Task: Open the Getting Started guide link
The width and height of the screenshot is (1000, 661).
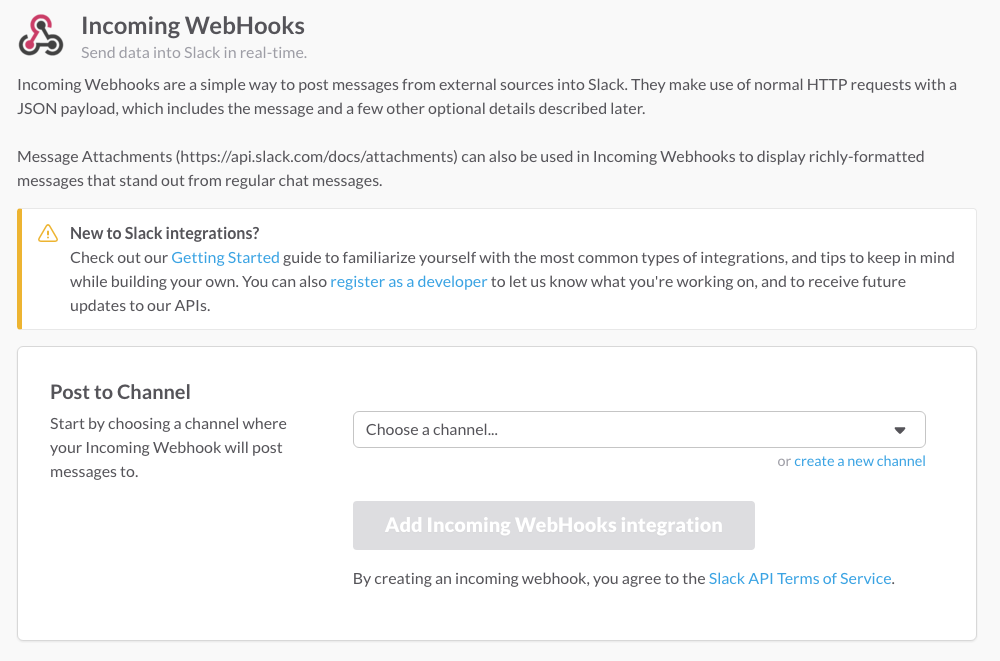Action: point(225,257)
